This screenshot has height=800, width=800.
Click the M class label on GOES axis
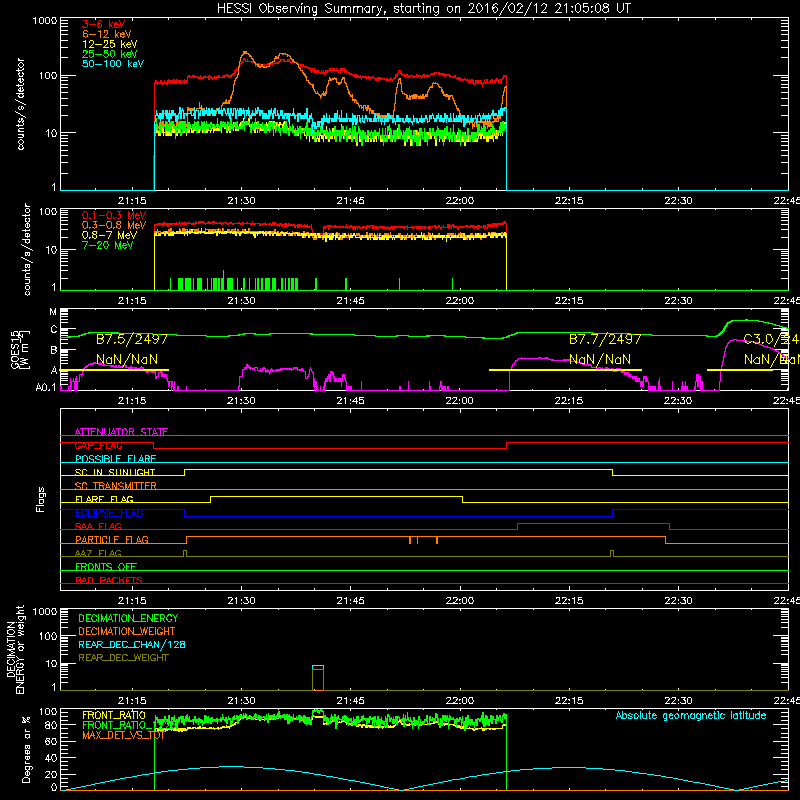[53, 311]
